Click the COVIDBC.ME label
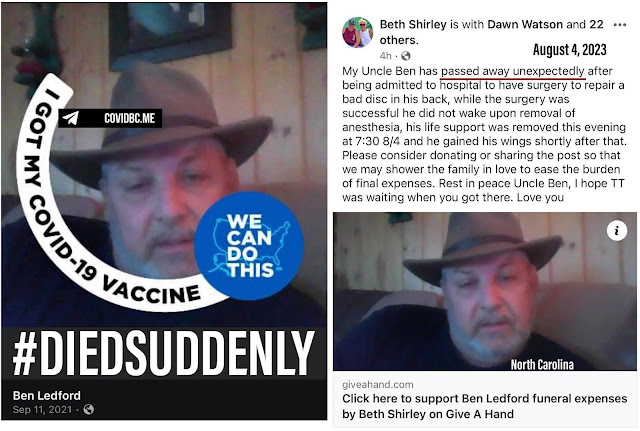Image resolution: width=640 pixels, height=431 pixels. coord(129,118)
